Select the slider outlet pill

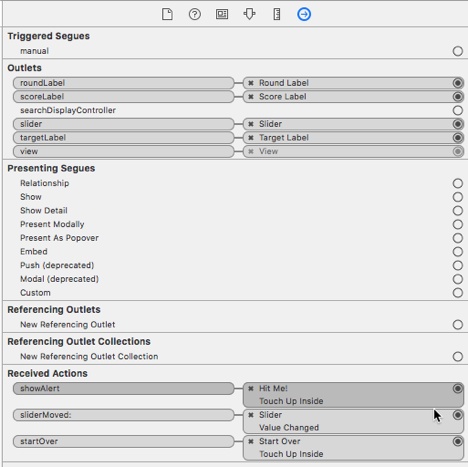pos(124,124)
